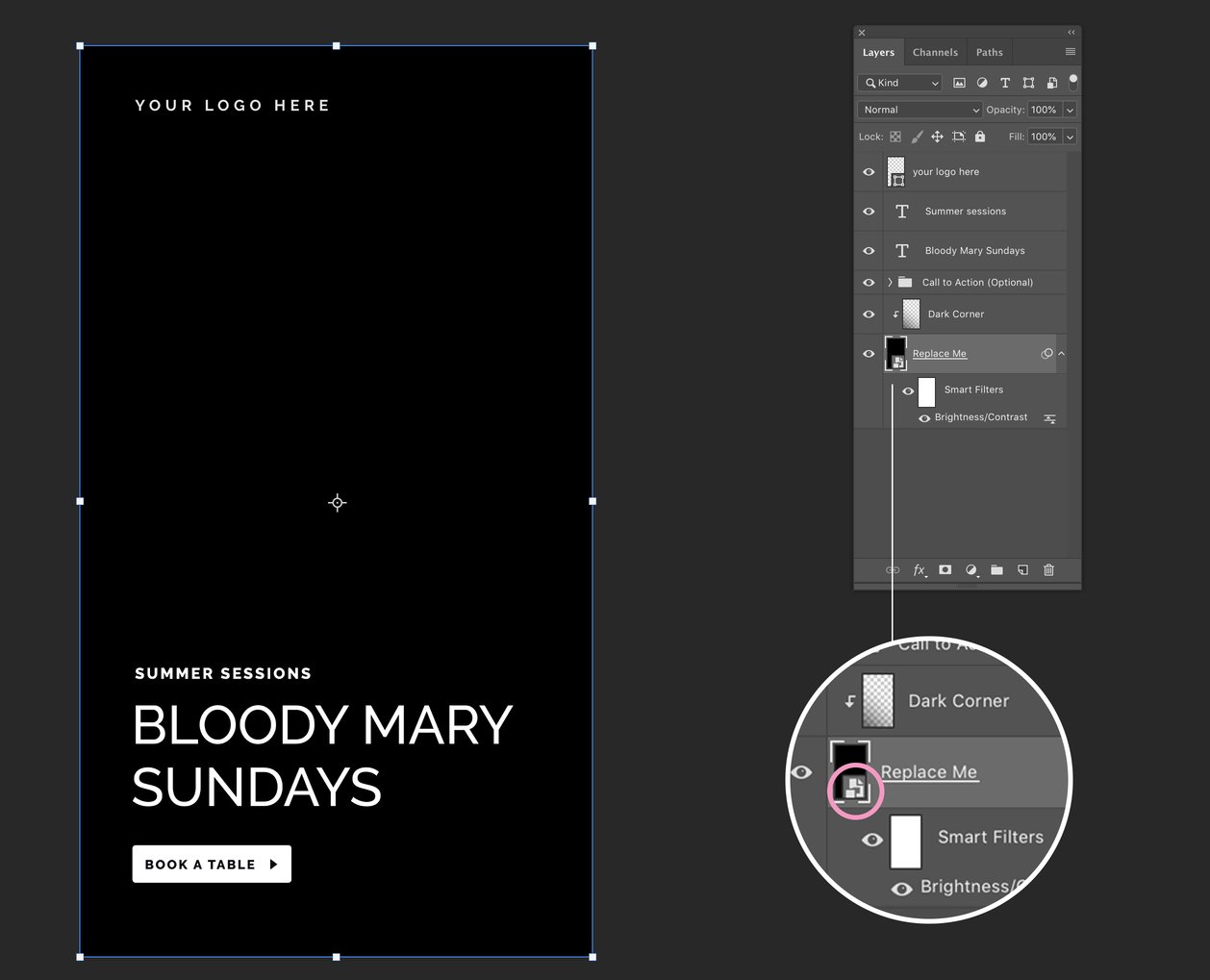Click the lock all attributes padlock icon

[980, 137]
